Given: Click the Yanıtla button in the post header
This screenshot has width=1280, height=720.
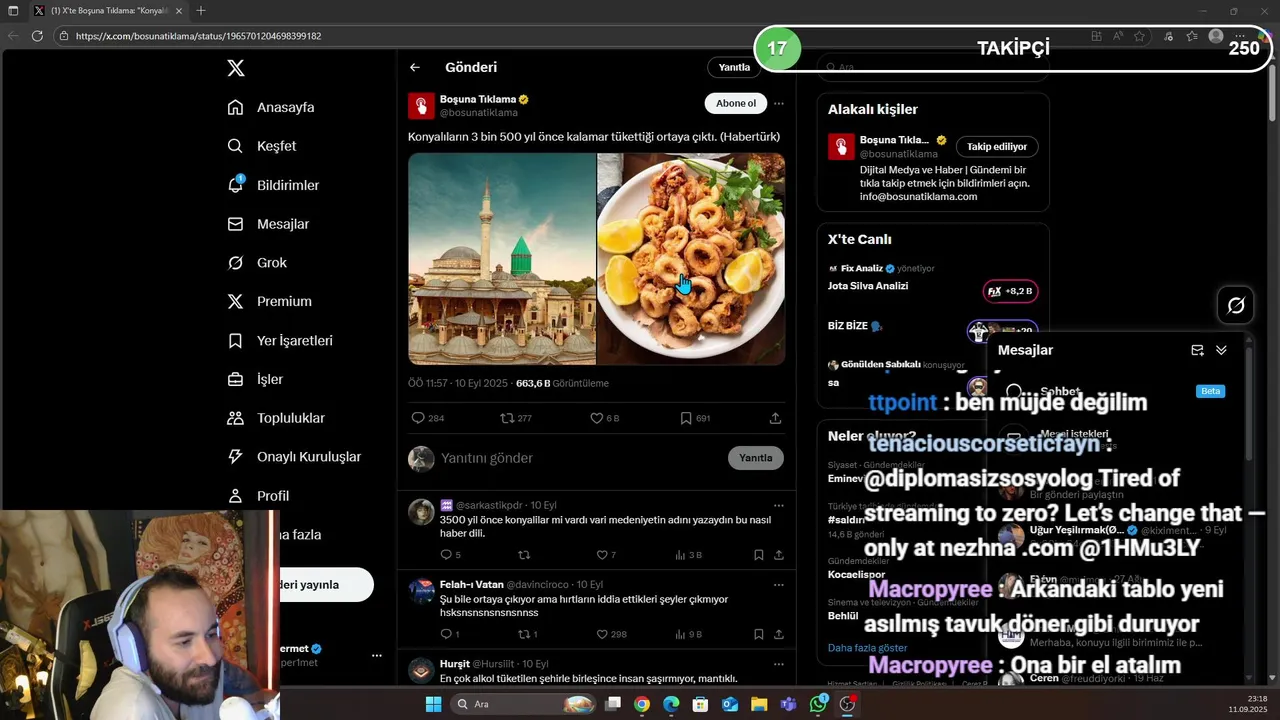Looking at the screenshot, I should [x=734, y=67].
